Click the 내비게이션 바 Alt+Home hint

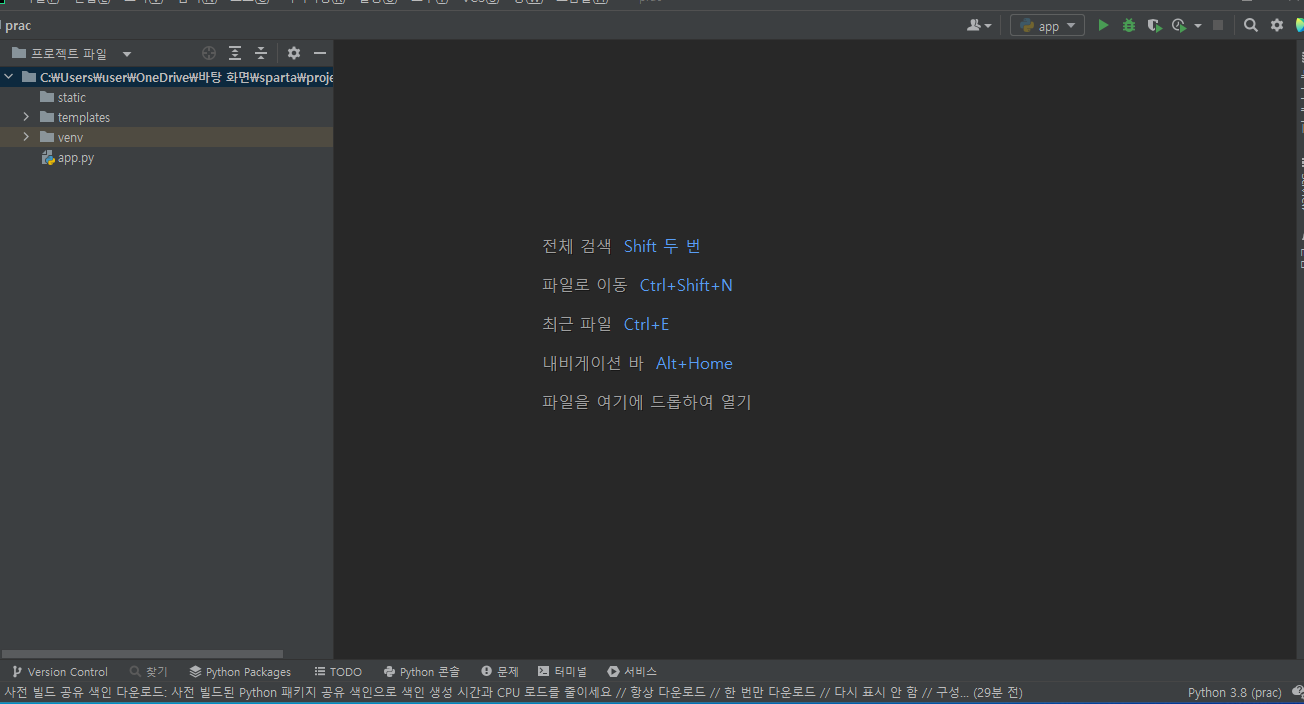coord(637,363)
